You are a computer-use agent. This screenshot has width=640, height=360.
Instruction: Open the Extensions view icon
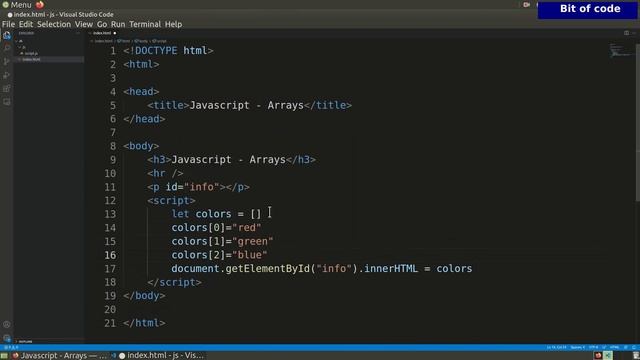[7, 89]
